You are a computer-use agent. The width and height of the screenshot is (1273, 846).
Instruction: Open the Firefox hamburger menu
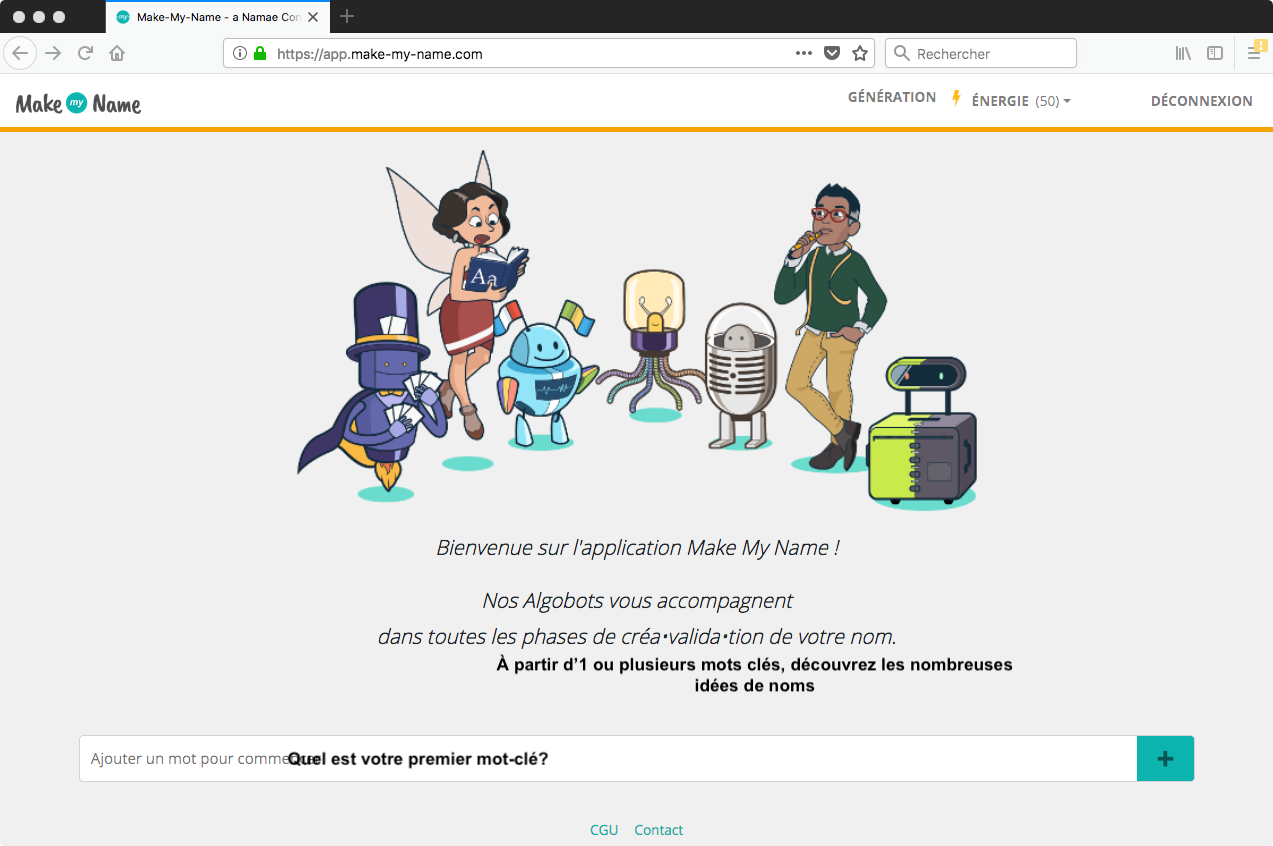pos(1254,53)
